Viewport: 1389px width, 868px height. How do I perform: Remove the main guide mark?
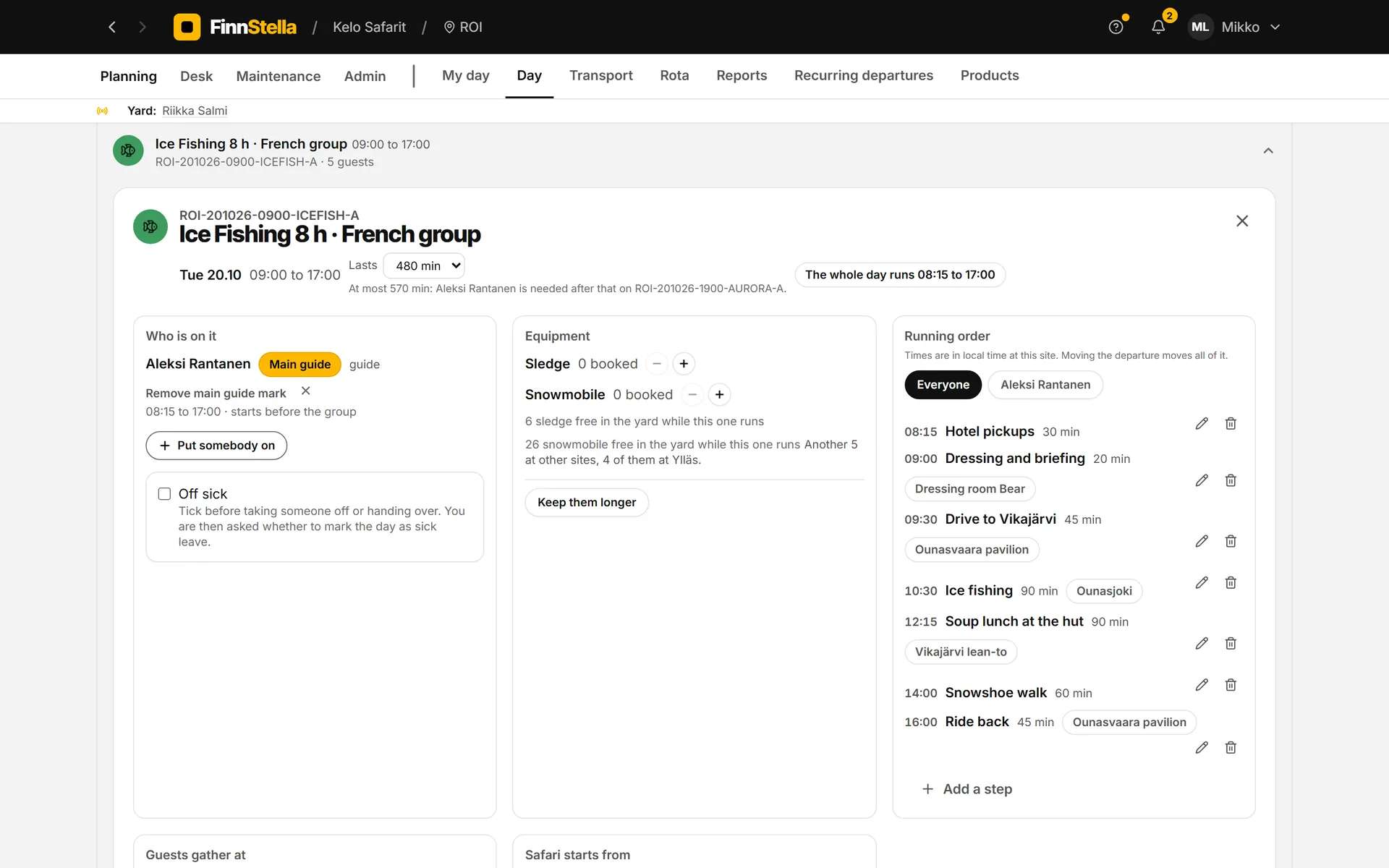pyautogui.click(x=305, y=391)
